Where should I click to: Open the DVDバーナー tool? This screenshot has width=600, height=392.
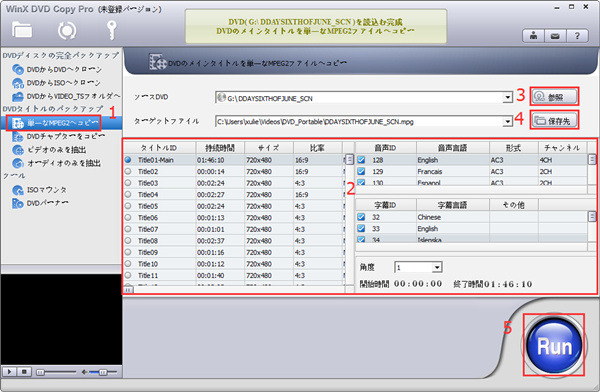pyautogui.click(x=40, y=203)
